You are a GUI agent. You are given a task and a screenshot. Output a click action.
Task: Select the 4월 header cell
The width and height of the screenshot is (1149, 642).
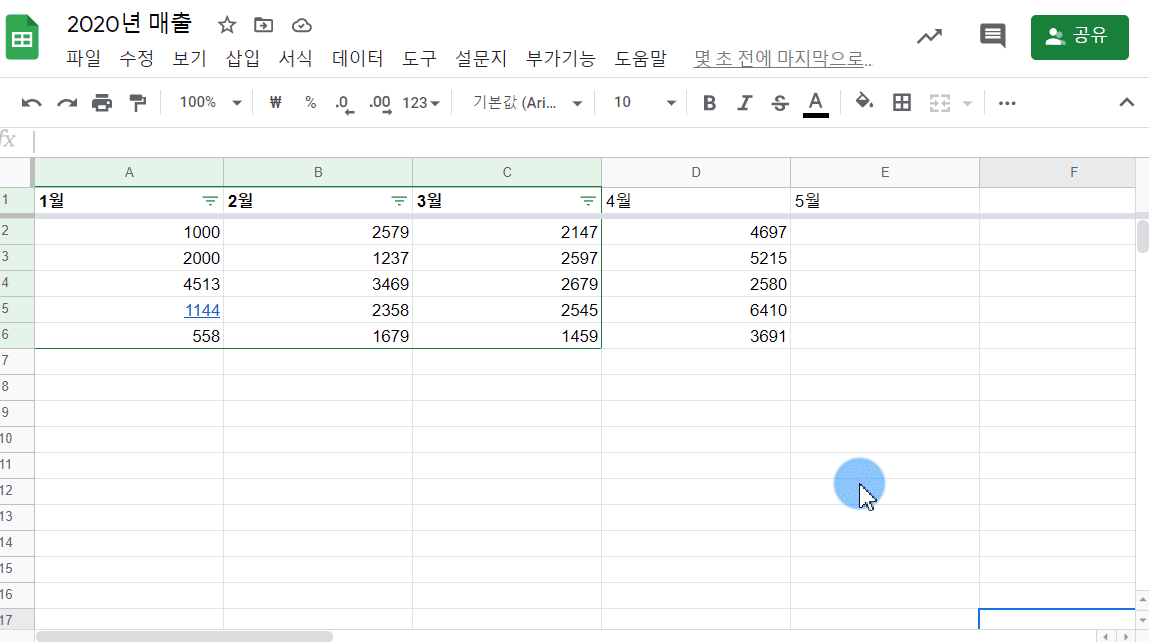(696, 200)
